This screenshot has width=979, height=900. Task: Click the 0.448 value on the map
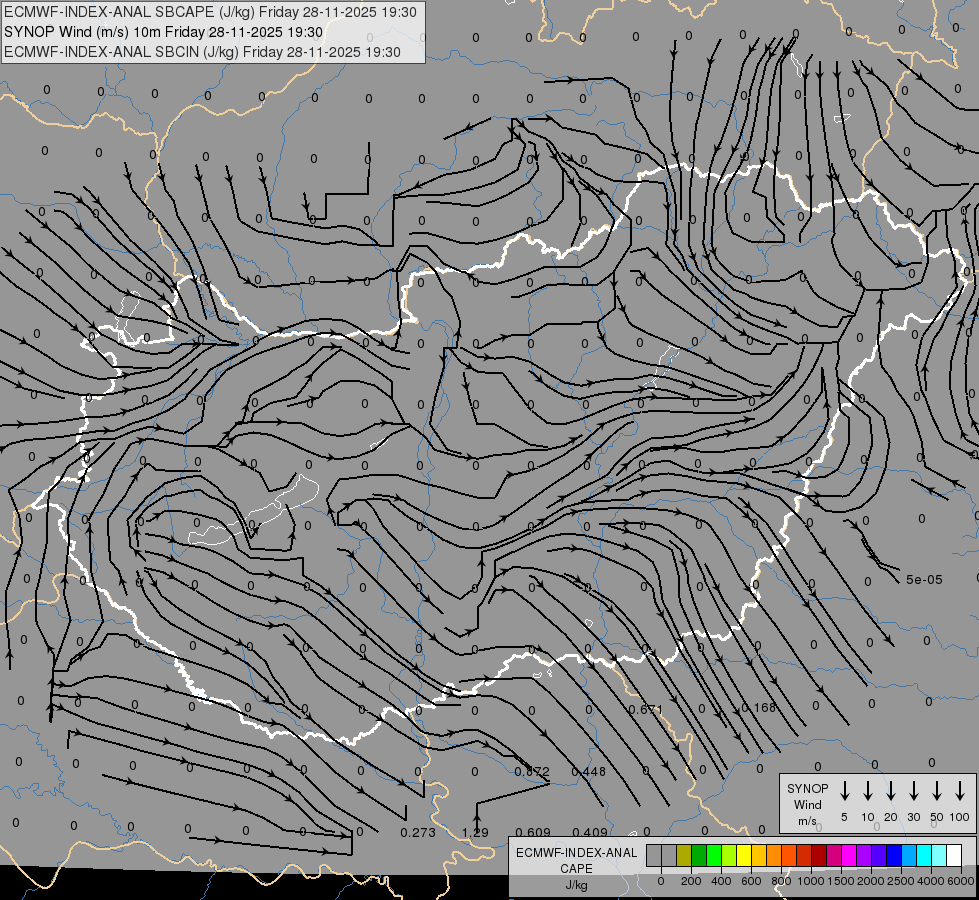click(589, 771)
